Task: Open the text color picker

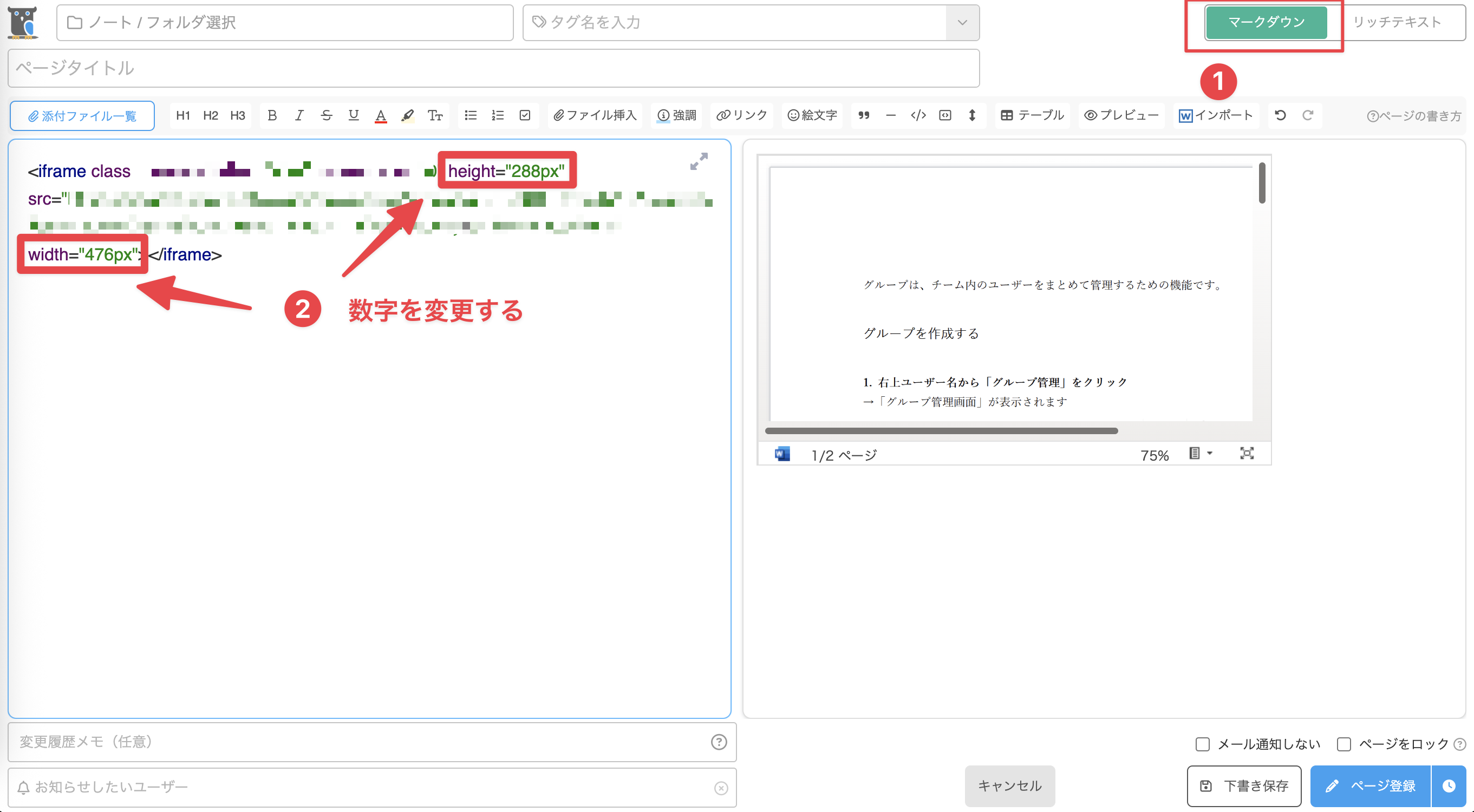Action: click(x=381, y=115)
